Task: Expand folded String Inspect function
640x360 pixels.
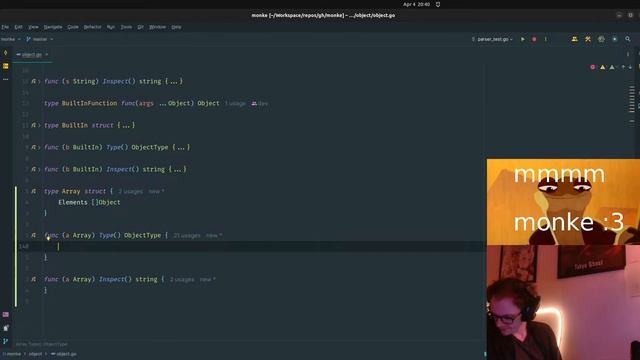Action: (x=39, y=81)
